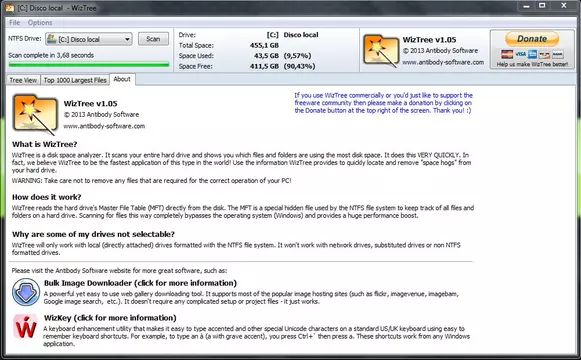Viewport: 581px width, 360px height.
Task: Click the Mastercard logo under Donate
Action: coord(507,54)
